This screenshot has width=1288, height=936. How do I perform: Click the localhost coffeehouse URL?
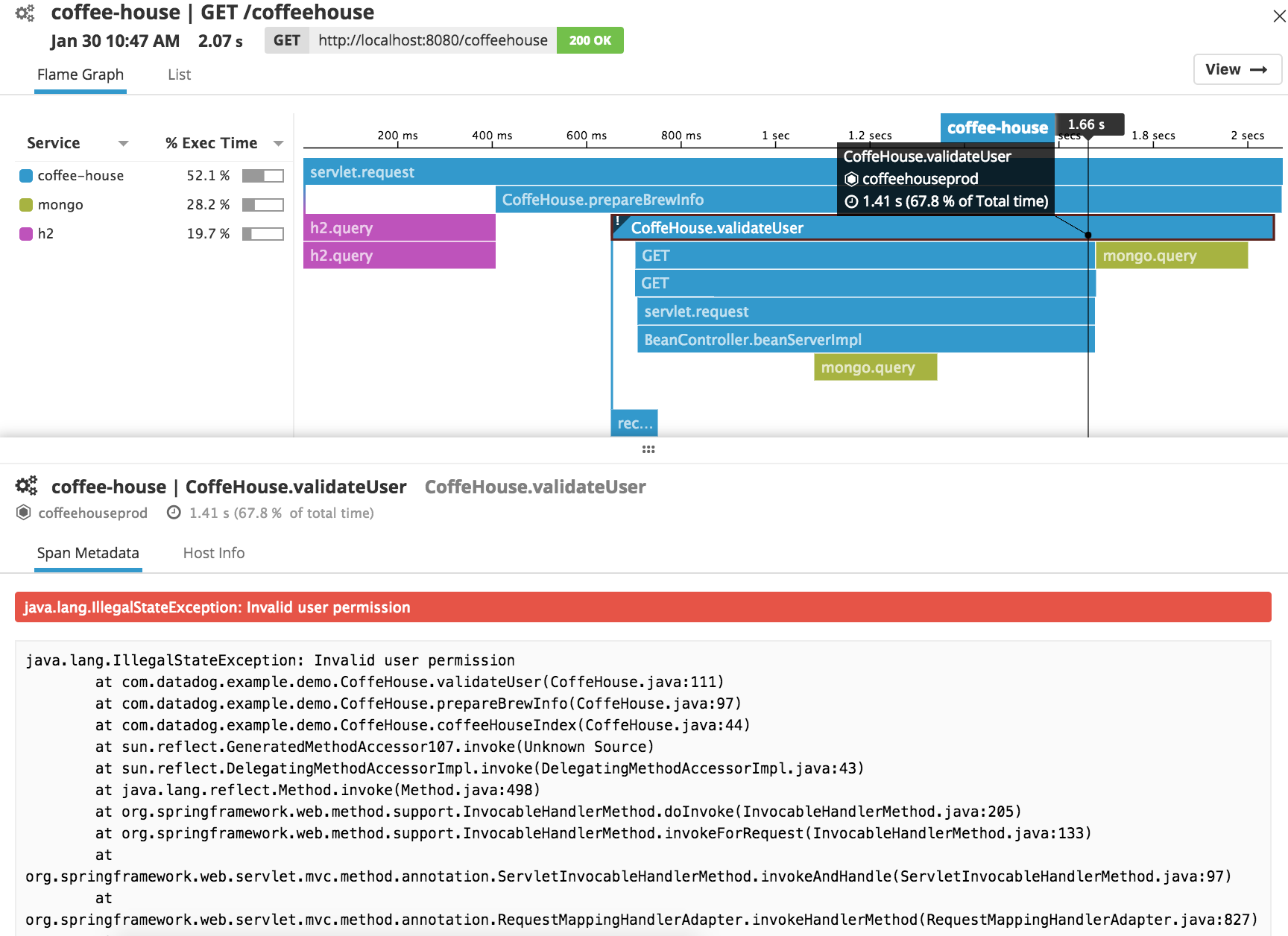[x=431, y=40]
